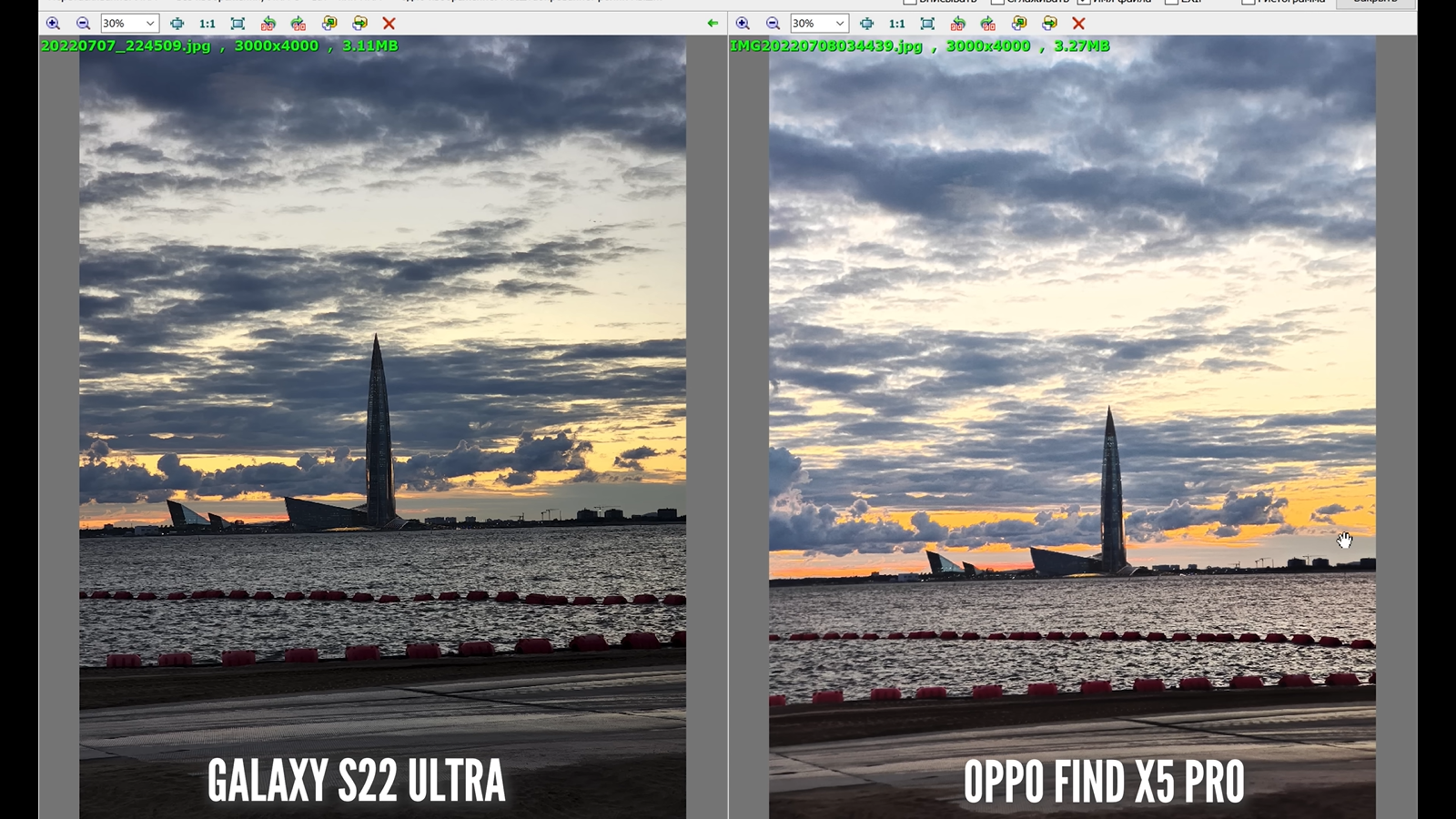Rotate the left image counterclockwise
The height and width of the screenshot is (819, 1456).
click(x=268, y=24)
